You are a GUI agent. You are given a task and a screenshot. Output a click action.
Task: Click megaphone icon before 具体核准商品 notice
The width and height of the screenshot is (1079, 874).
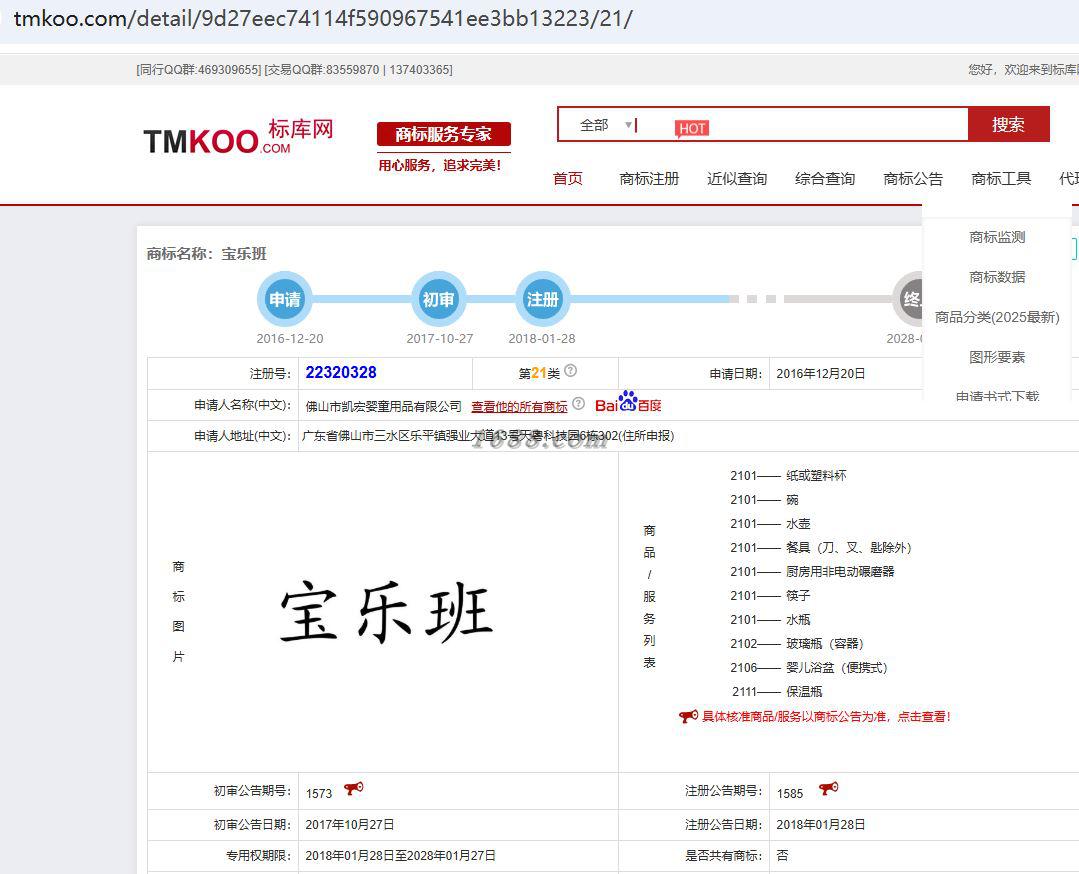688,716
